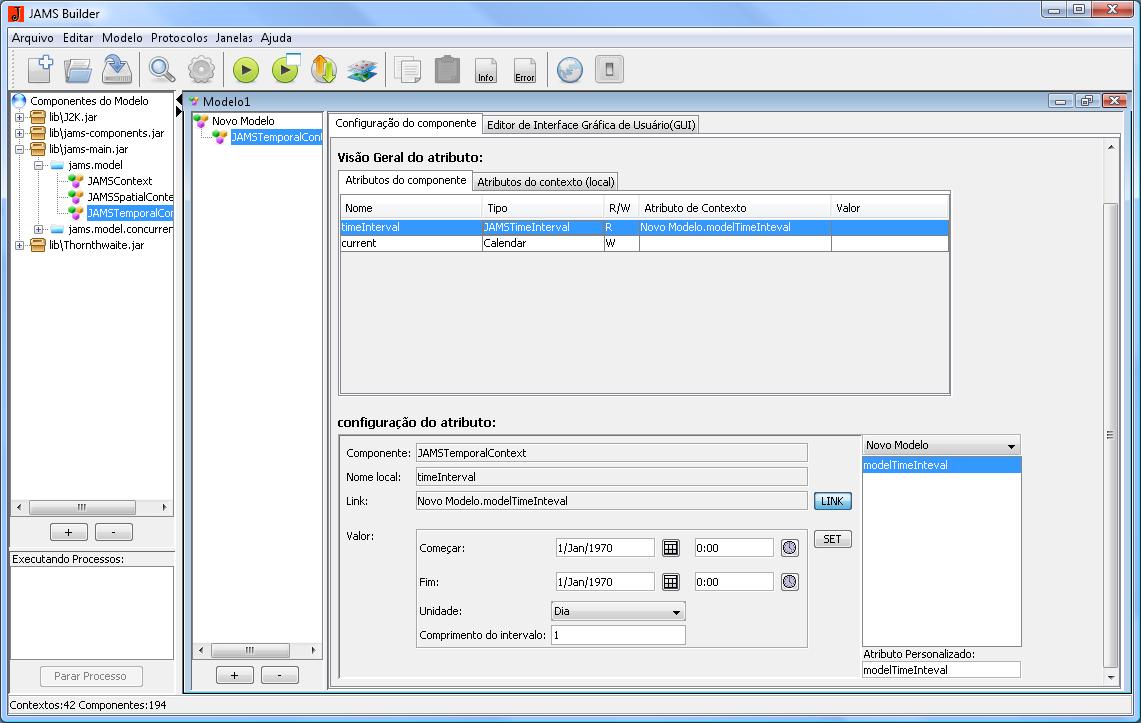The height and width of the screenshot is (723, 1141).
Task: Click the Open Model folder icon
Action: click(78, 70)
